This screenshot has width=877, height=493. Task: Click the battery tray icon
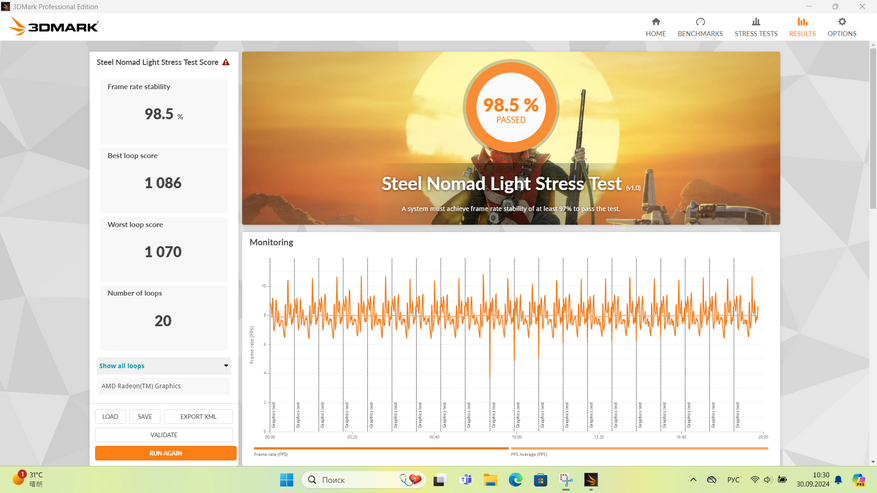[x=782, y=480]
